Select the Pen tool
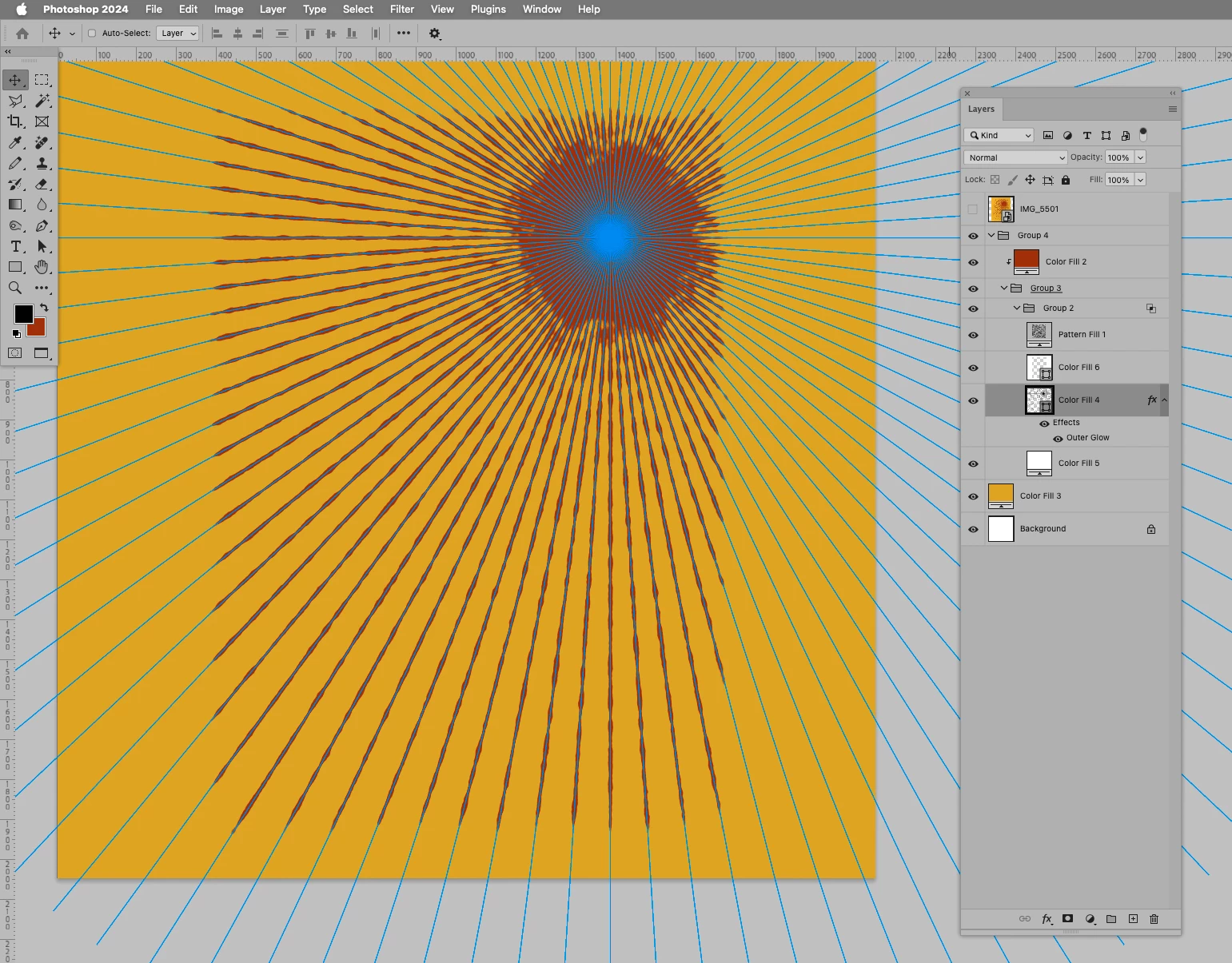Image resolution: width=1232 pixels, height=963 pixels. pyautogui.click(x=42, y=225)
